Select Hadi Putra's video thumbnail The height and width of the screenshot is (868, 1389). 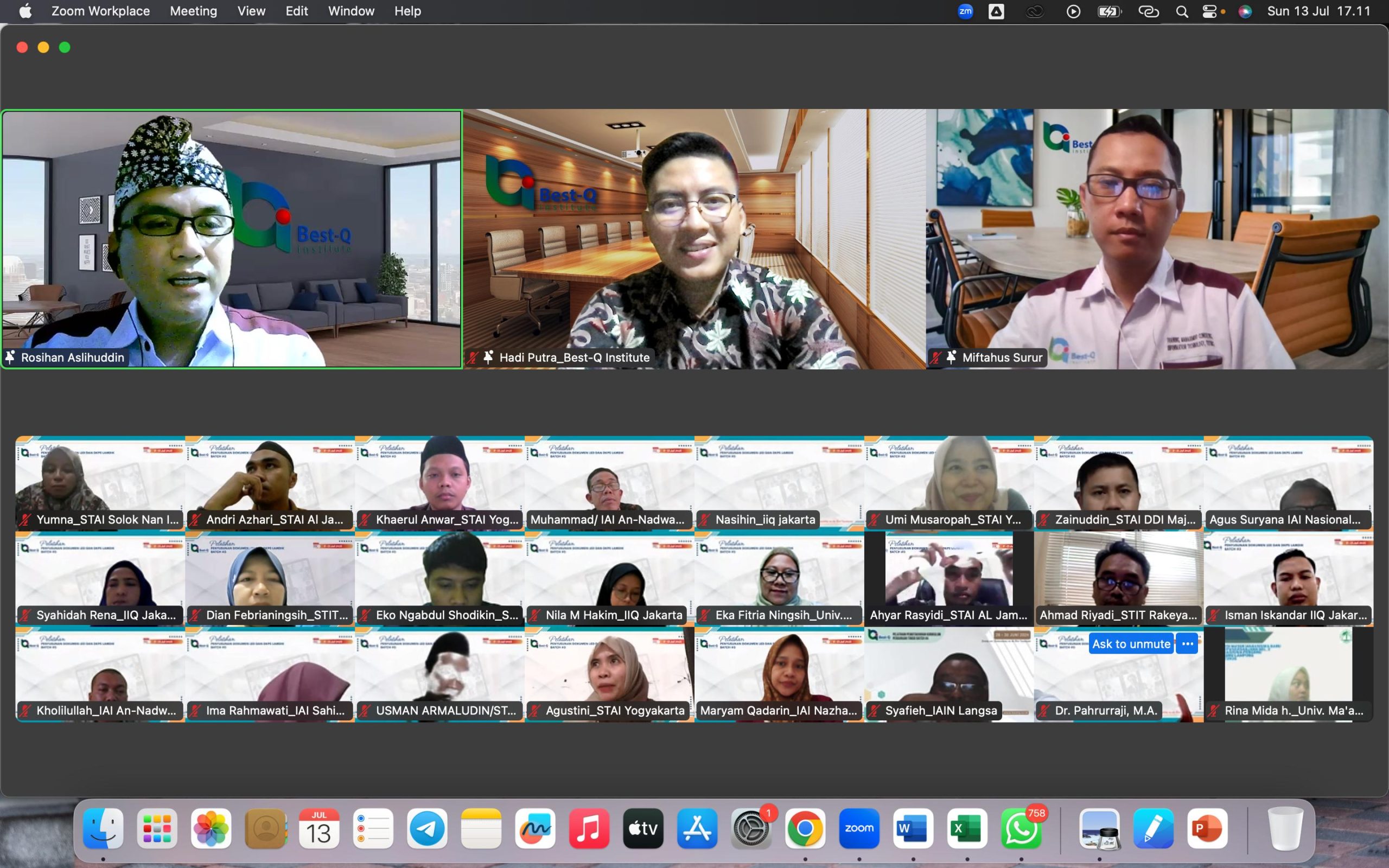[x=694, y=239]
